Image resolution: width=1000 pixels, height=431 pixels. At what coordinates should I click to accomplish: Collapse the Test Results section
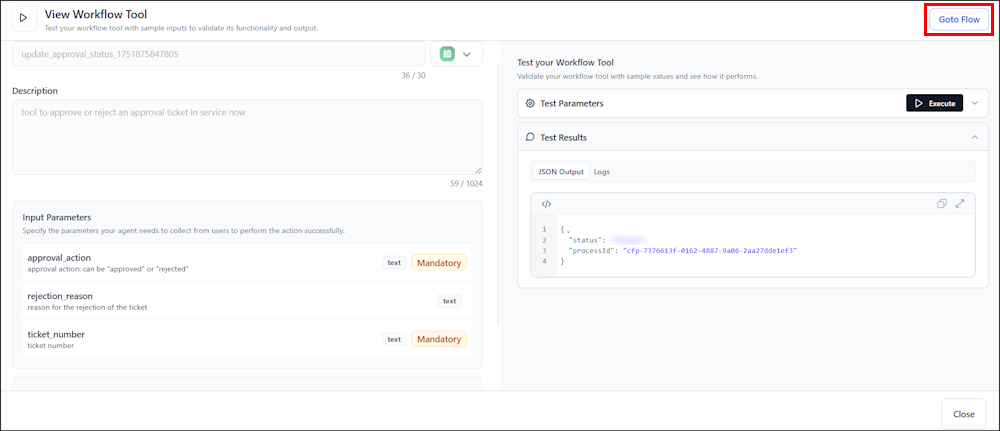click(975, 137)
